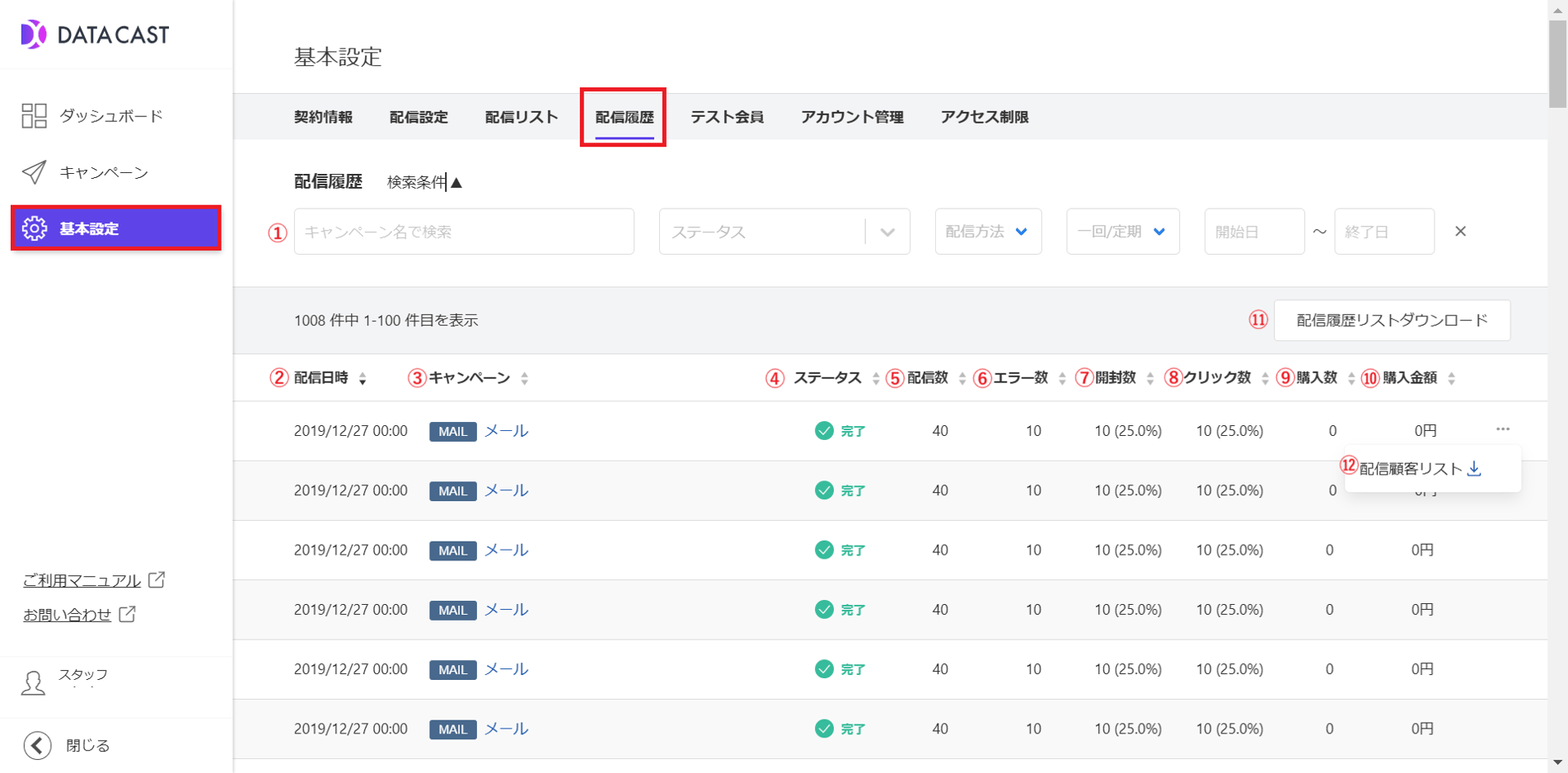Switch to the 配信設定 tab

point(419,117)
